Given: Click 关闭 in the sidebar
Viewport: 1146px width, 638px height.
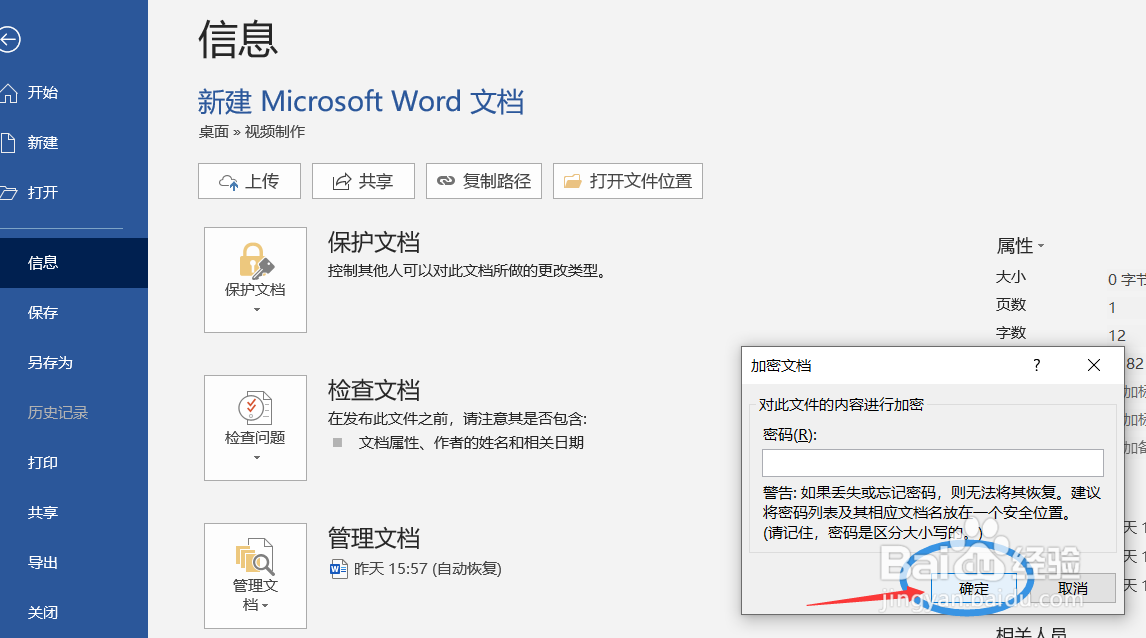Looking at the screenshot, I should tap(74, 612).
